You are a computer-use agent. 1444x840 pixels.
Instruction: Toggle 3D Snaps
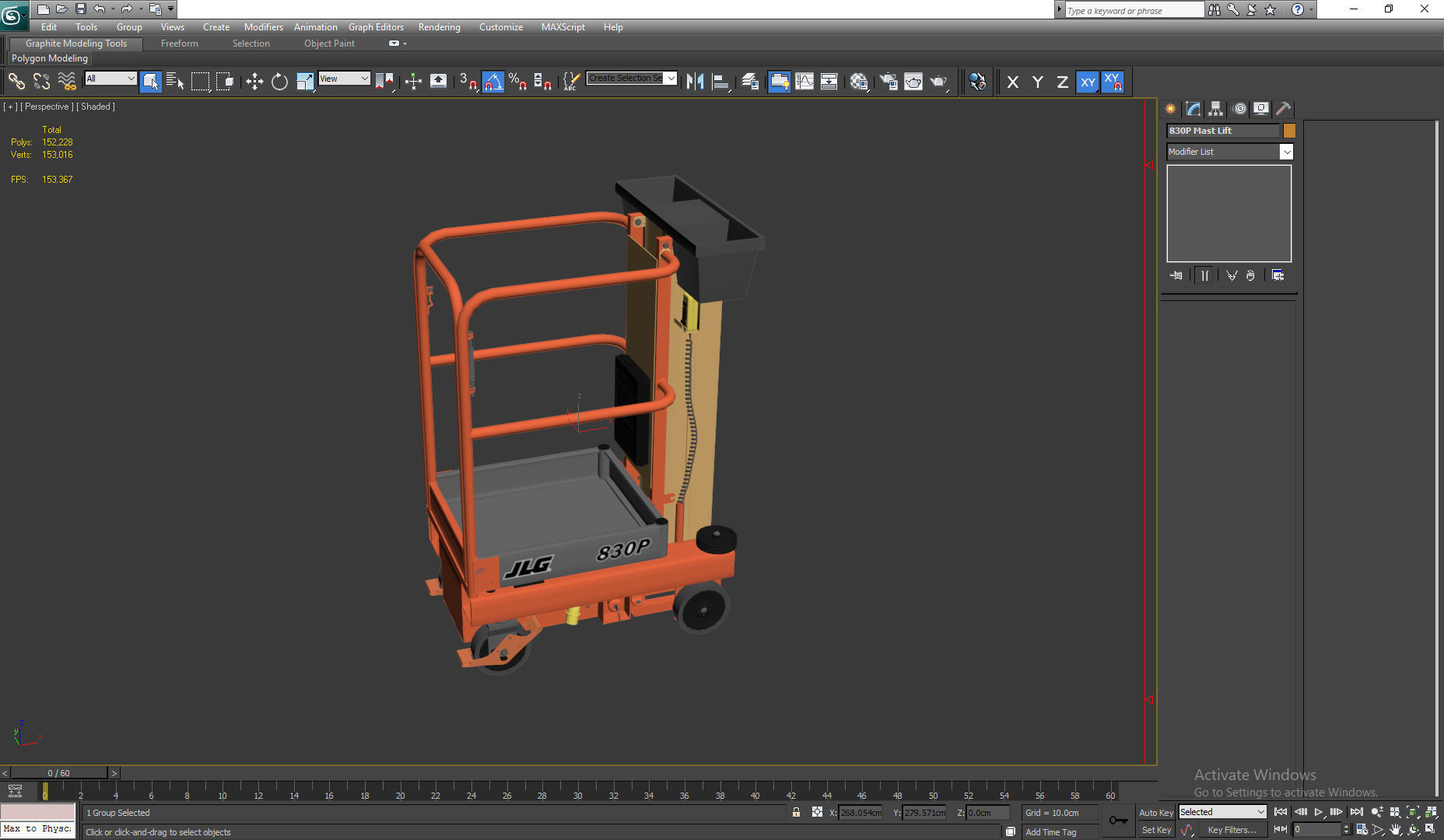click(x=468, y=81)
